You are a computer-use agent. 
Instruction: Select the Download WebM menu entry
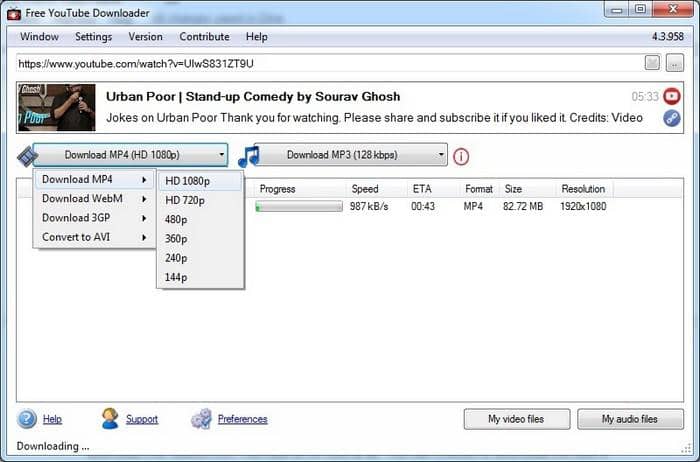click(x=95, y=199)
